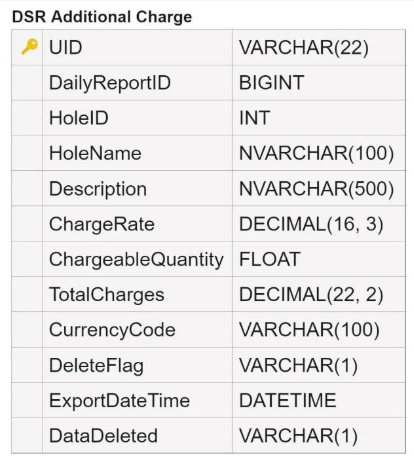Screen dimensions: 414x465
Task: Click the CurrencyCode column name
Action: 112,330
